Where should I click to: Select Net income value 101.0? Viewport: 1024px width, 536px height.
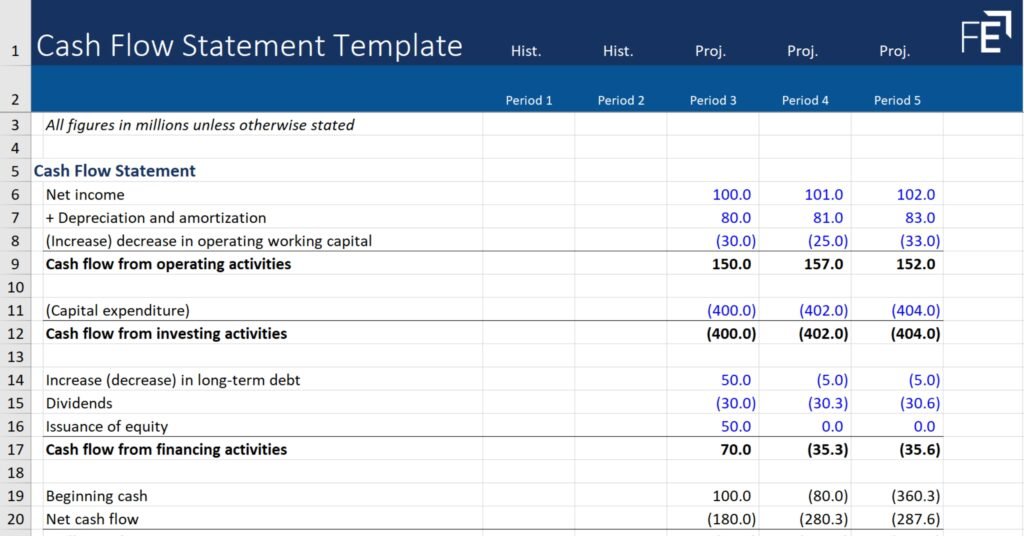pos(824,195)
